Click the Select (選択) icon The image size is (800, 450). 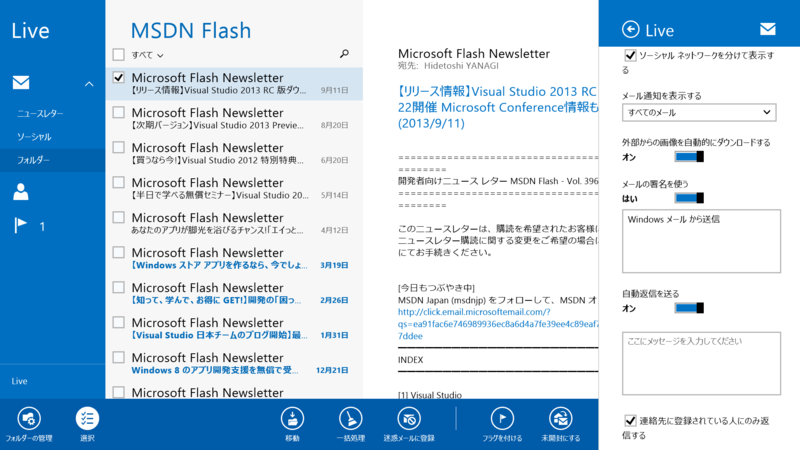[x=87, y=419]
